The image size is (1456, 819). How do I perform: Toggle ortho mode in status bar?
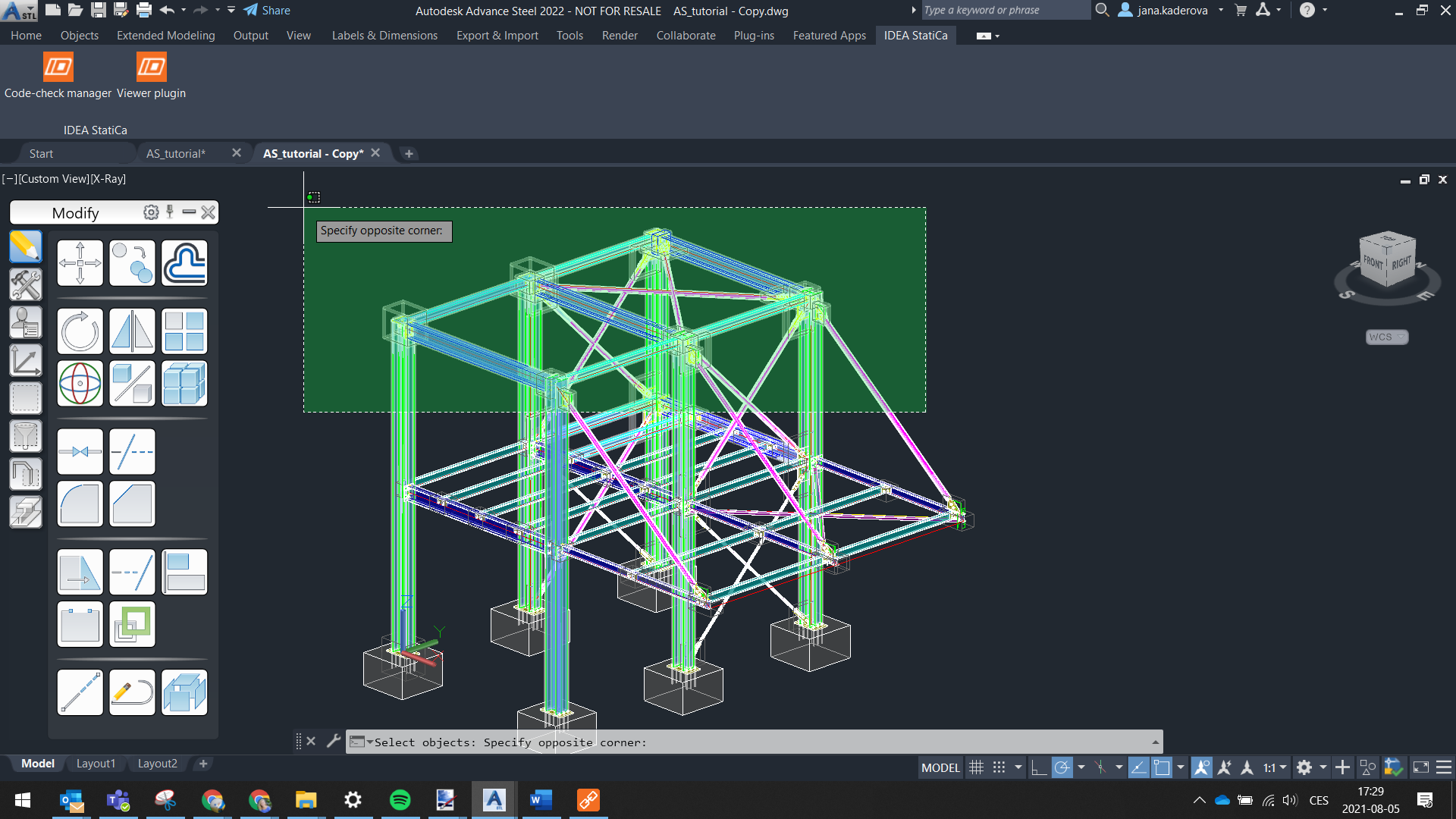tap(1039, 767)
